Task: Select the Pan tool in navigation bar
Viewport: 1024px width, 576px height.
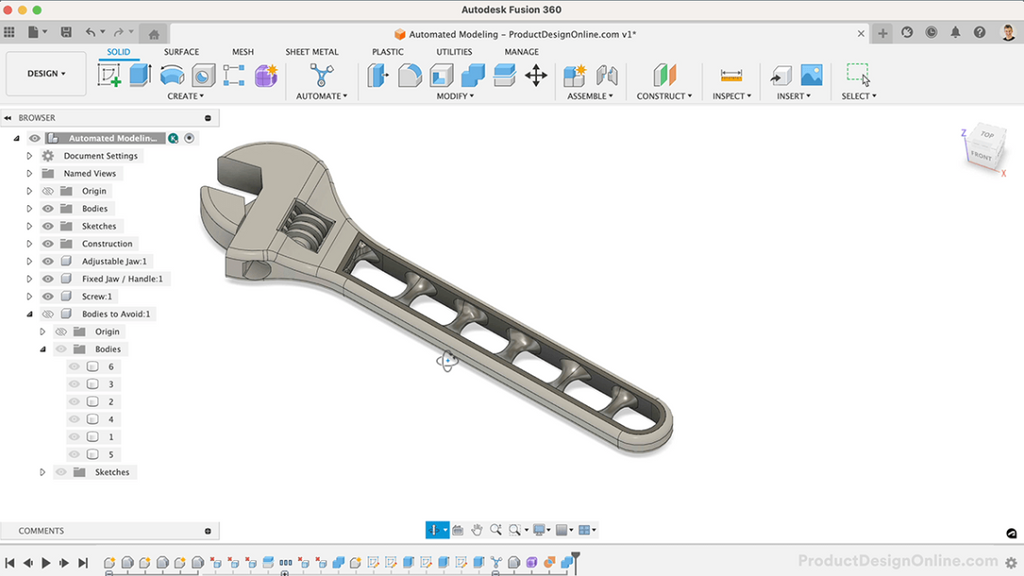Action: (478, 529)
